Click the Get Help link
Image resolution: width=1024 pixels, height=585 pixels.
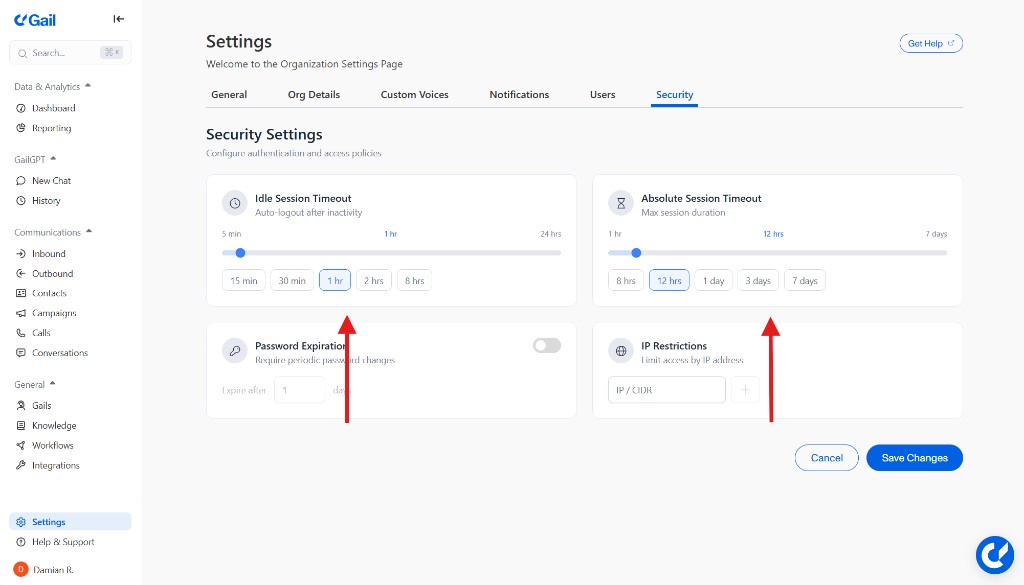coord(931,43)
